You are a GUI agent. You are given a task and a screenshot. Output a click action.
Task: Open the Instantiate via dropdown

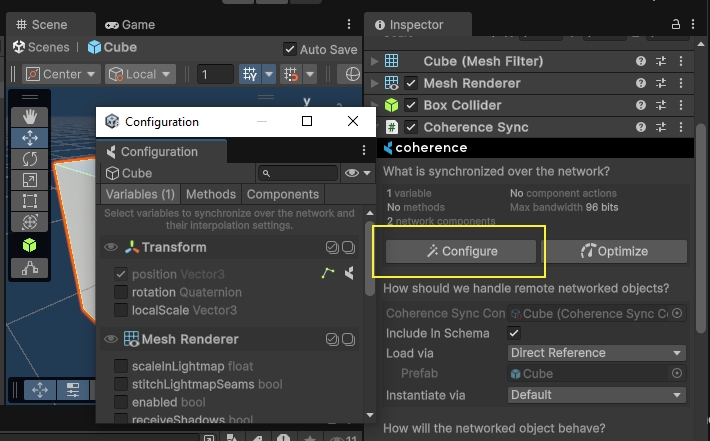[x=596, y=395]
